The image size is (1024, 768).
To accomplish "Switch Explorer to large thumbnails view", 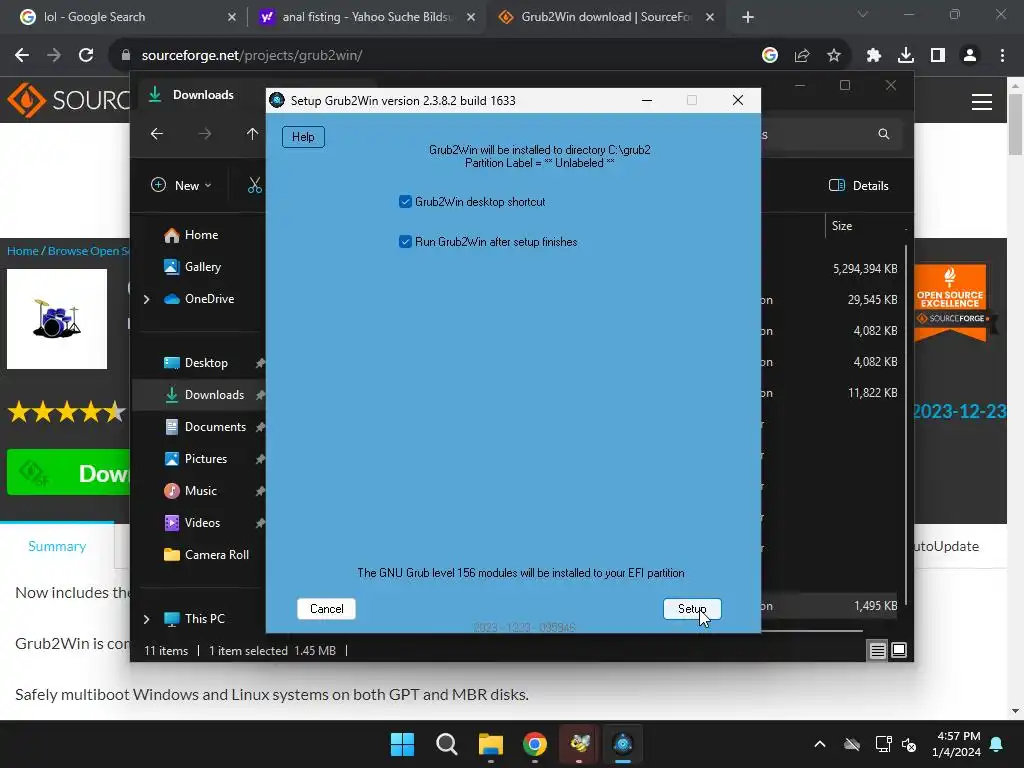I will [x=899, y=650].
